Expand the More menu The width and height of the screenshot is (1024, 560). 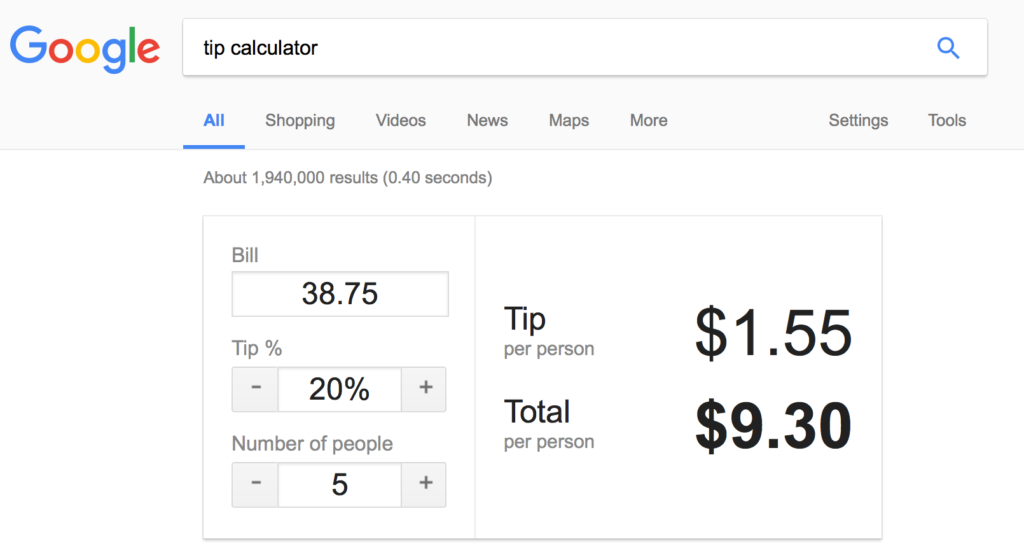coord(648,121)
